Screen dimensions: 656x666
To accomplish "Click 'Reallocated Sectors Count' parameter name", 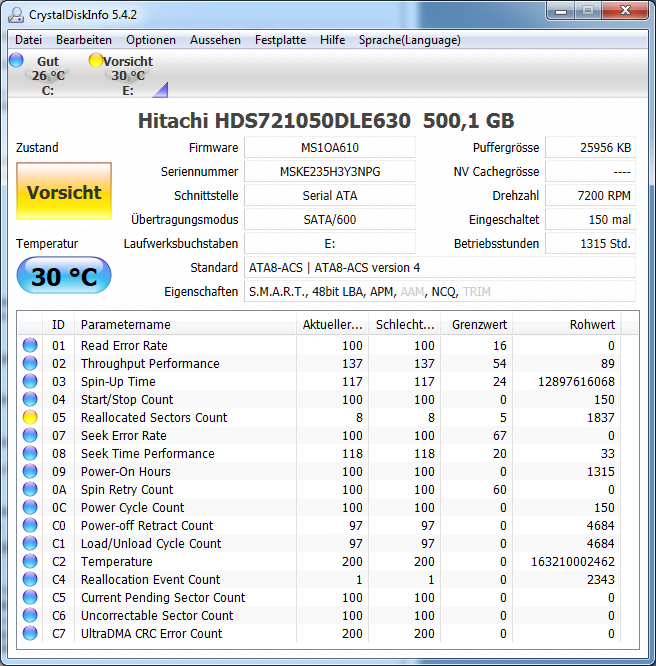I will (x=154, y=418).
